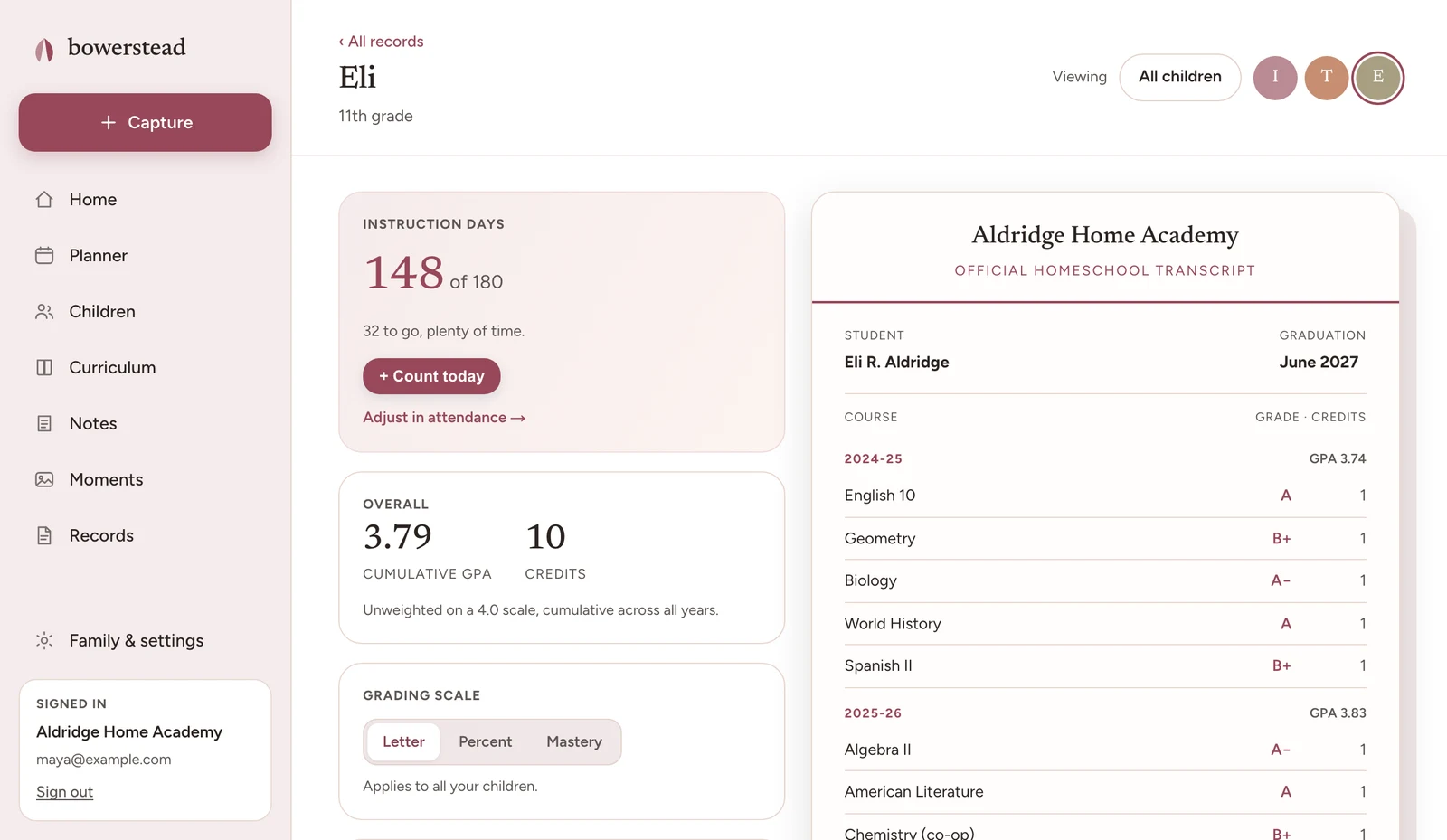Click the plus icon on the Capture button
Image resolution: width=1447 pixels, height=840 pixels.
click(x=109, y=122)
